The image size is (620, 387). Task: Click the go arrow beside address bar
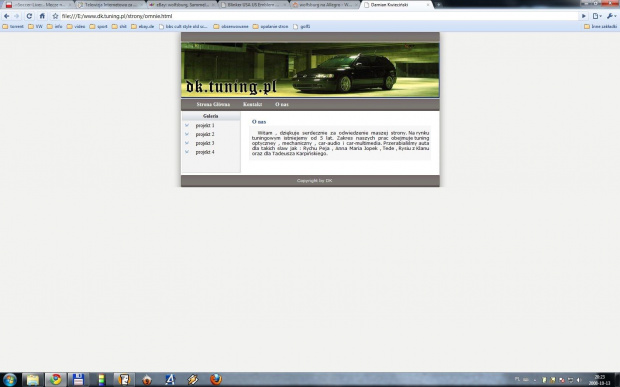click(584, 16)
